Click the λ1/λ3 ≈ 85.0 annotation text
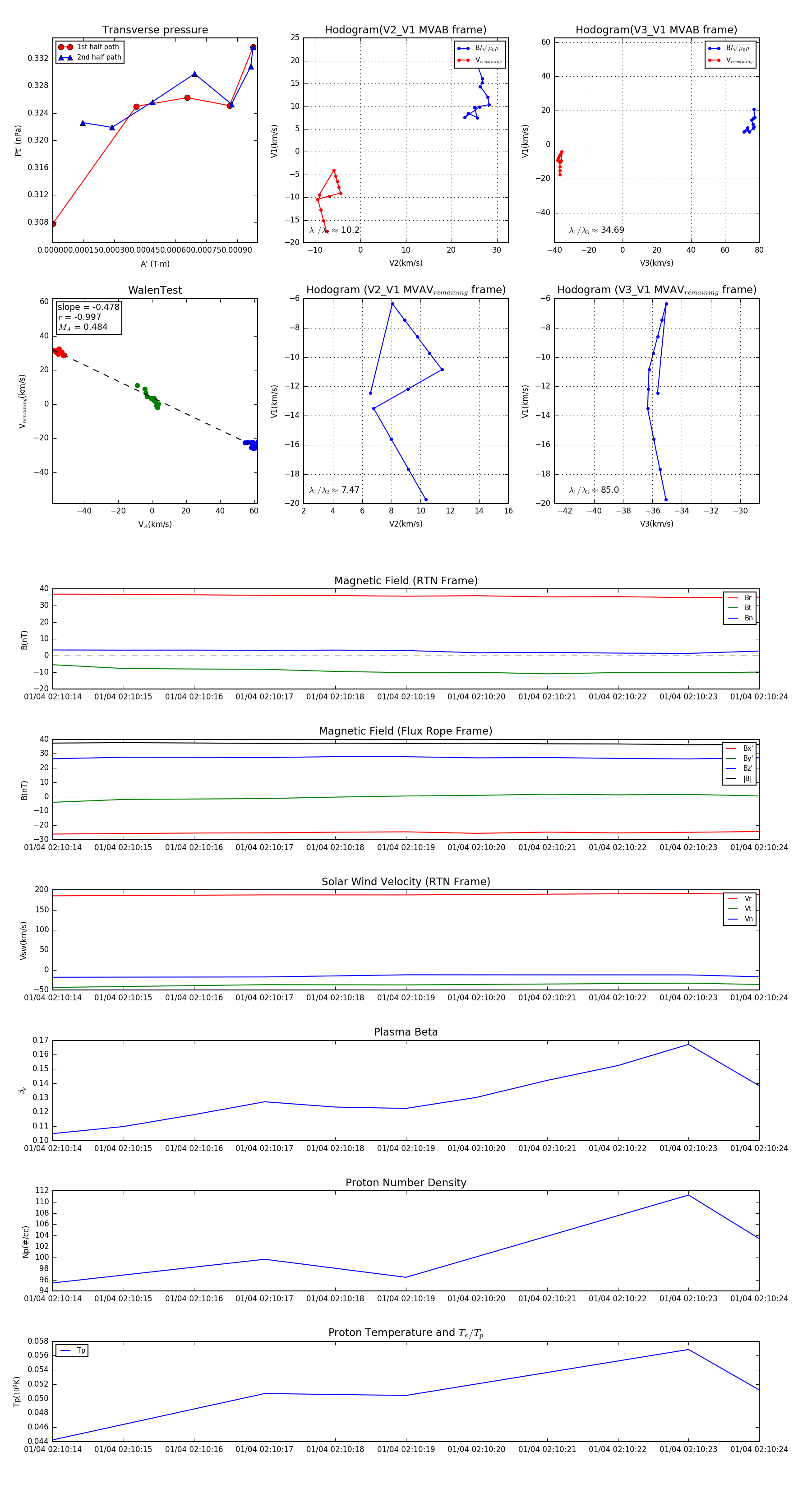This screenshot has height=1489, width=812. (594, 490)
